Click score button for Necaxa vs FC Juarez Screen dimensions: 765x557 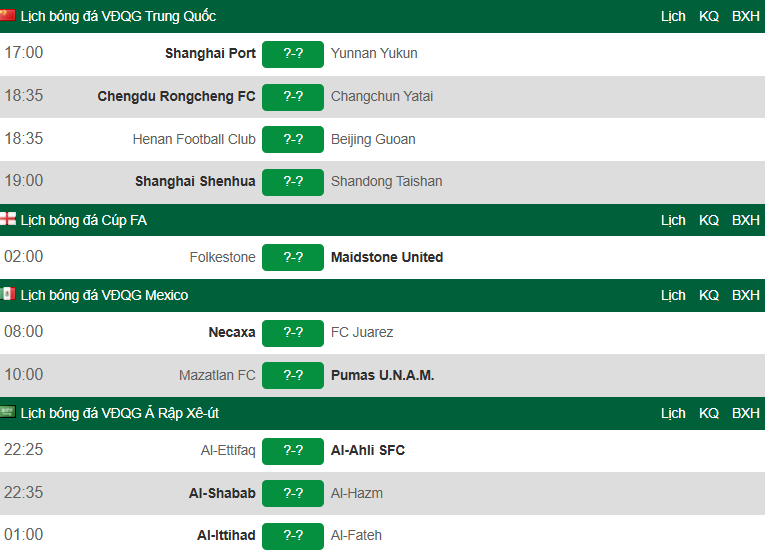[293, 332]
